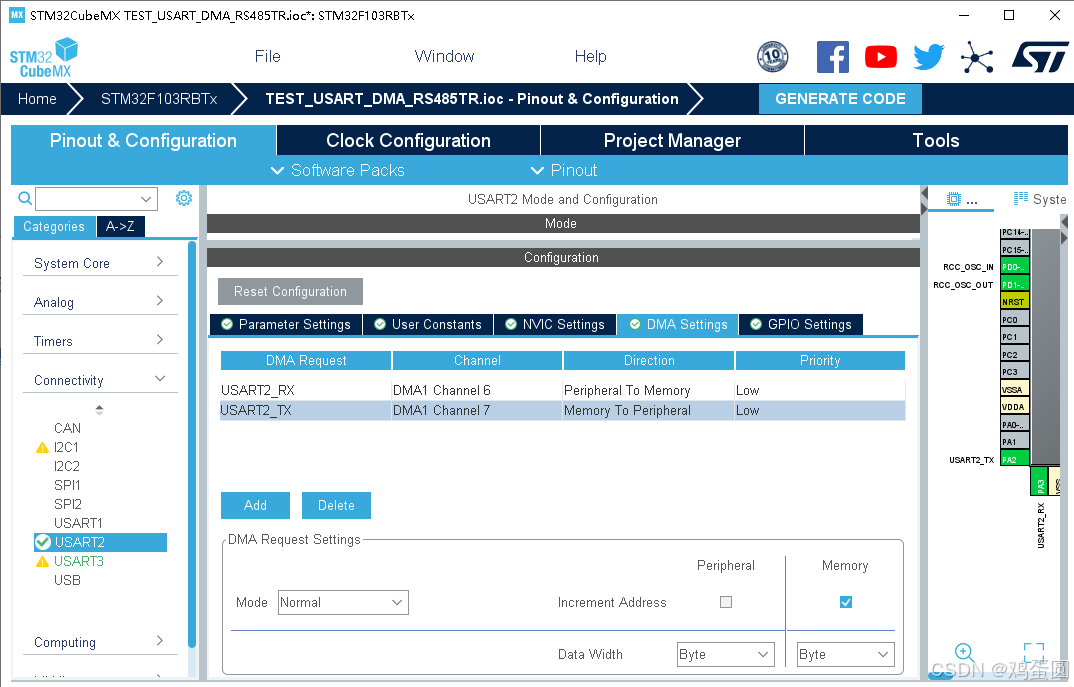Expand the Analog category
This screenshot has width=1074, height=687.
pyautogui.click(x=100, y=302)
